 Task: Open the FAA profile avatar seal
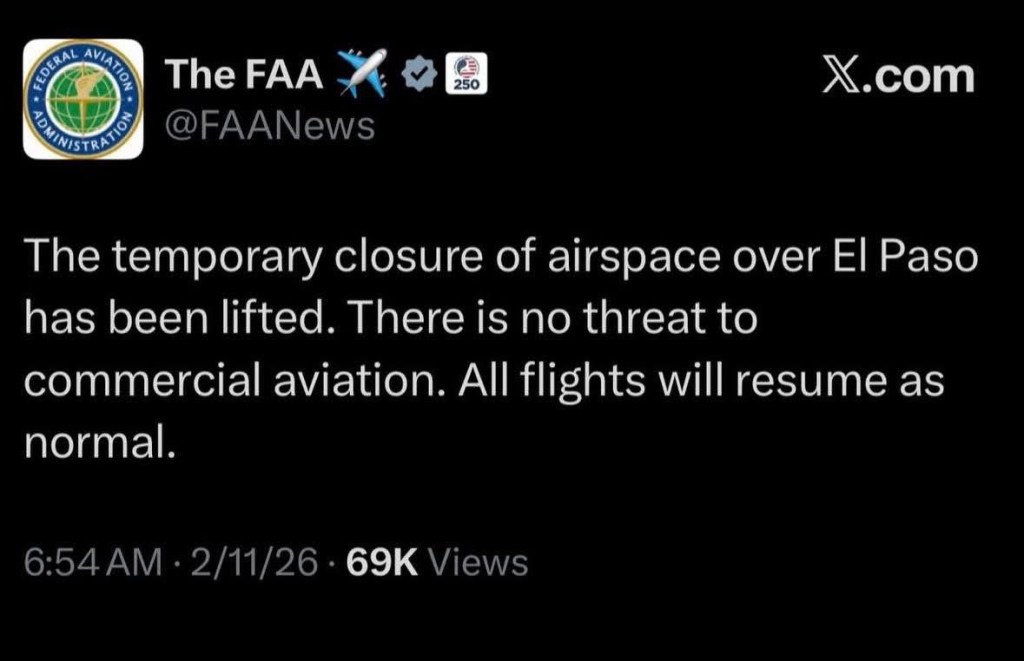point(83,99)
